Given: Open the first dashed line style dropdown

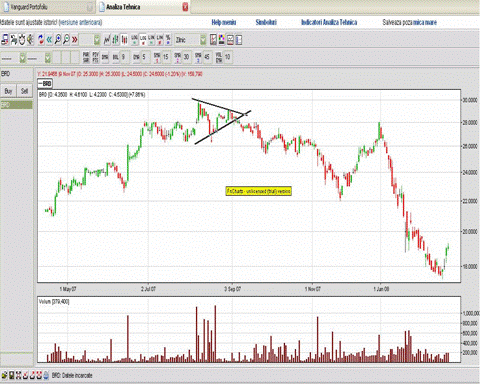Looking at the screenshot, I should (x=22, y=58).
